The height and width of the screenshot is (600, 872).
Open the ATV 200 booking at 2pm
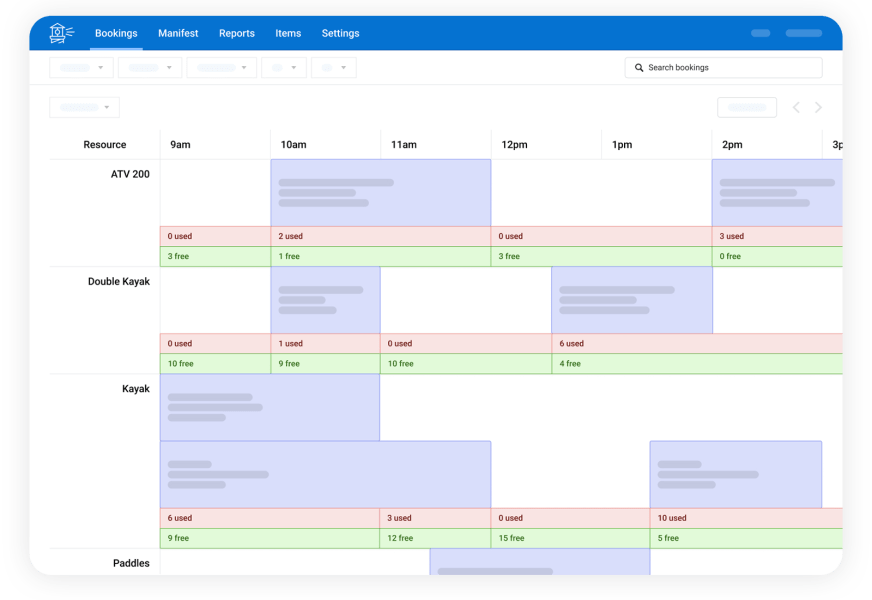point(777,193)
